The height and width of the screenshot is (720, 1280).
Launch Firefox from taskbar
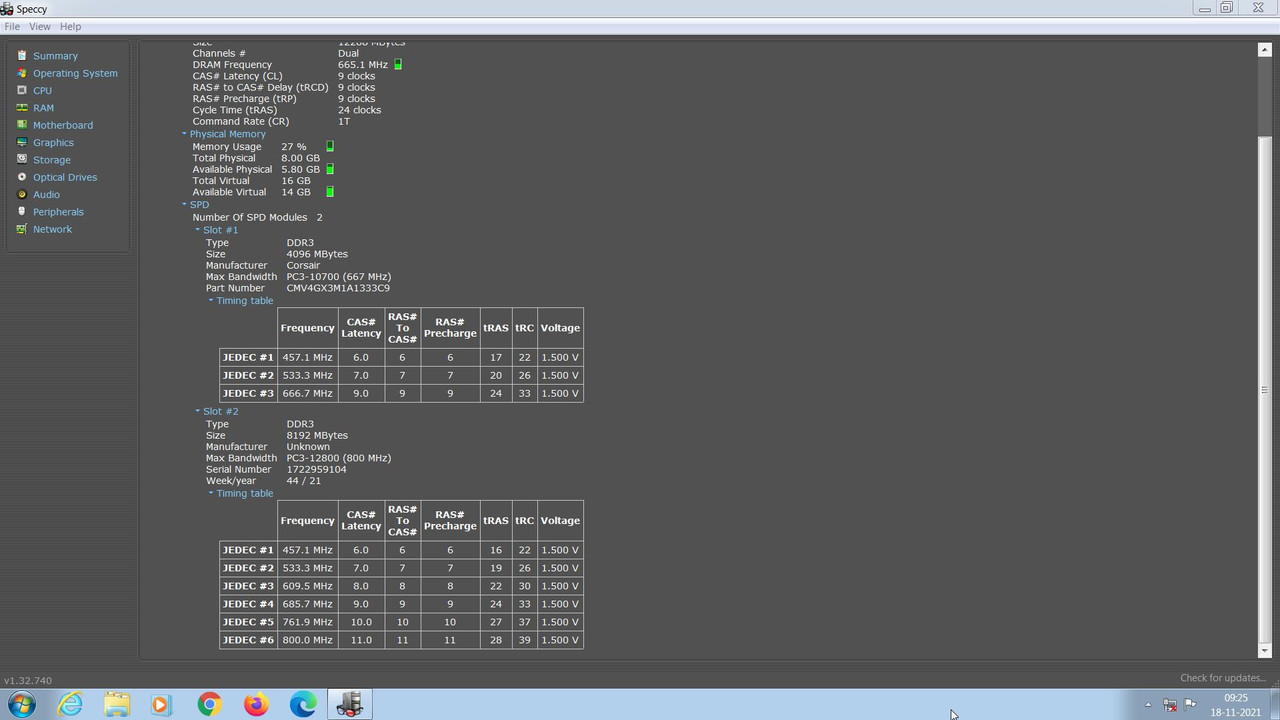pos(256,704)
